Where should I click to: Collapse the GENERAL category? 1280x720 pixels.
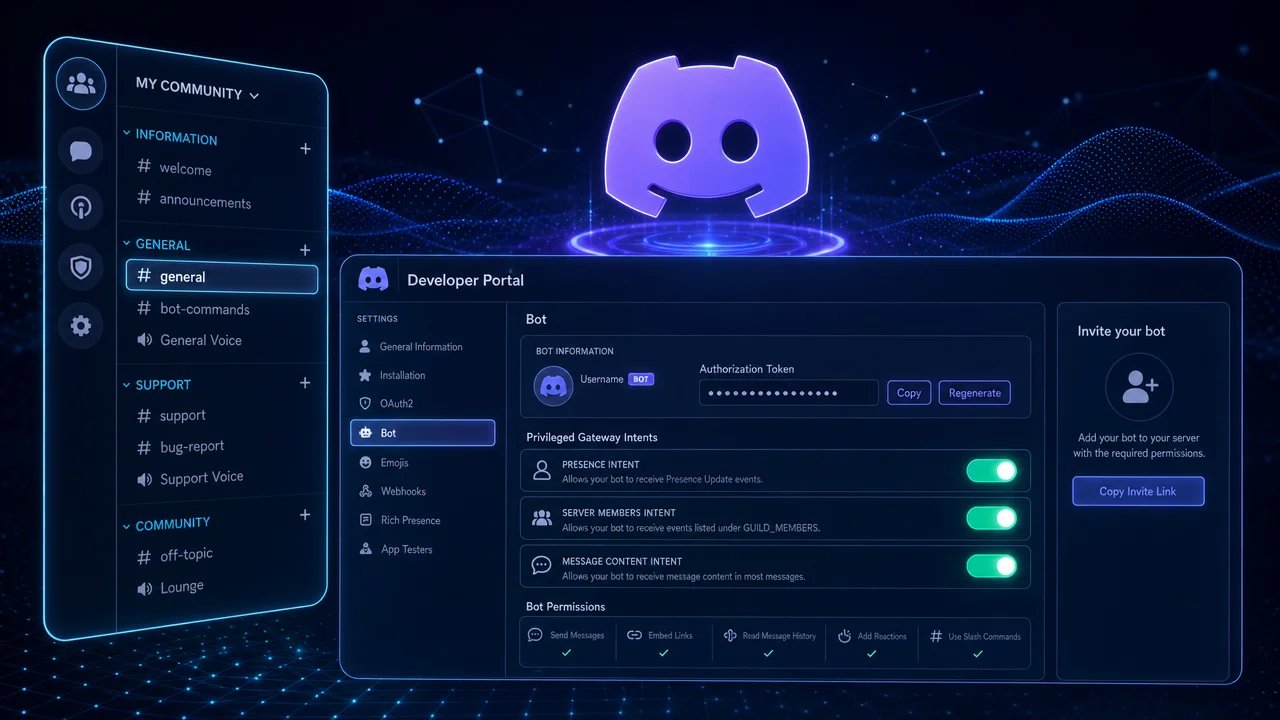click(156, 244)
